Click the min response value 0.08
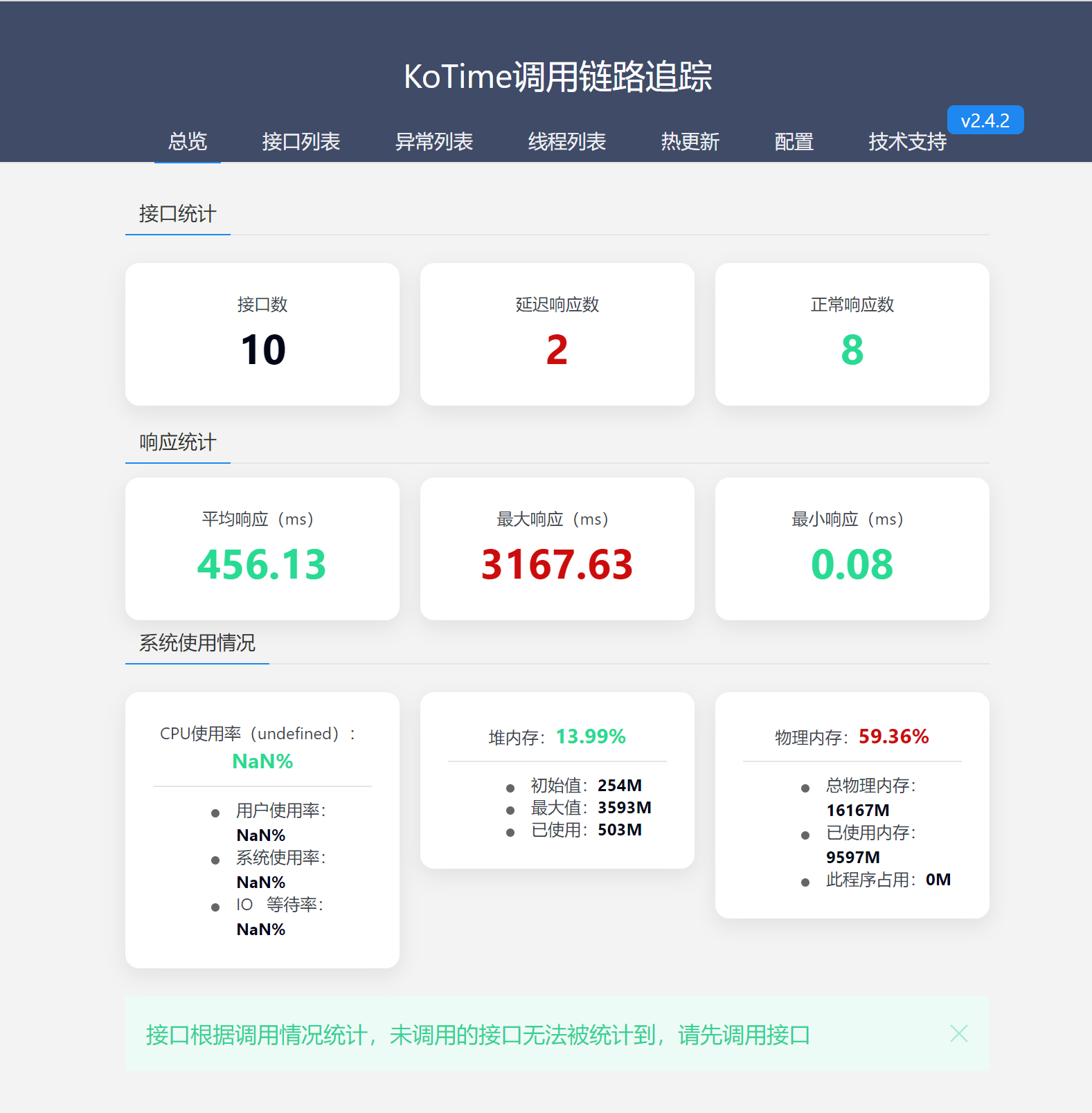The image size is (1092, 1113). click(852, 564)
